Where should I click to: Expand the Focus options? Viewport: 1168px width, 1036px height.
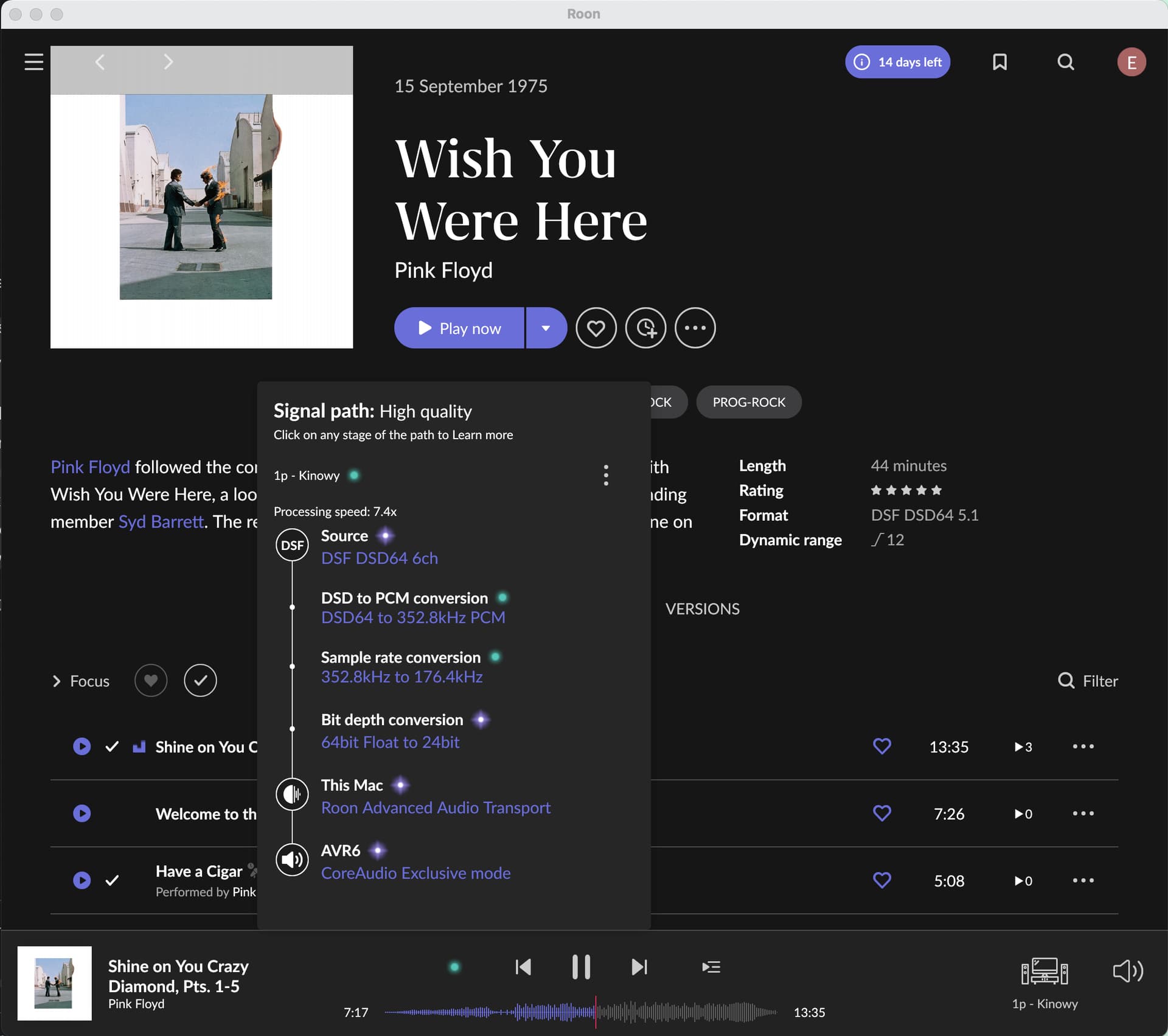coord(81,681)
